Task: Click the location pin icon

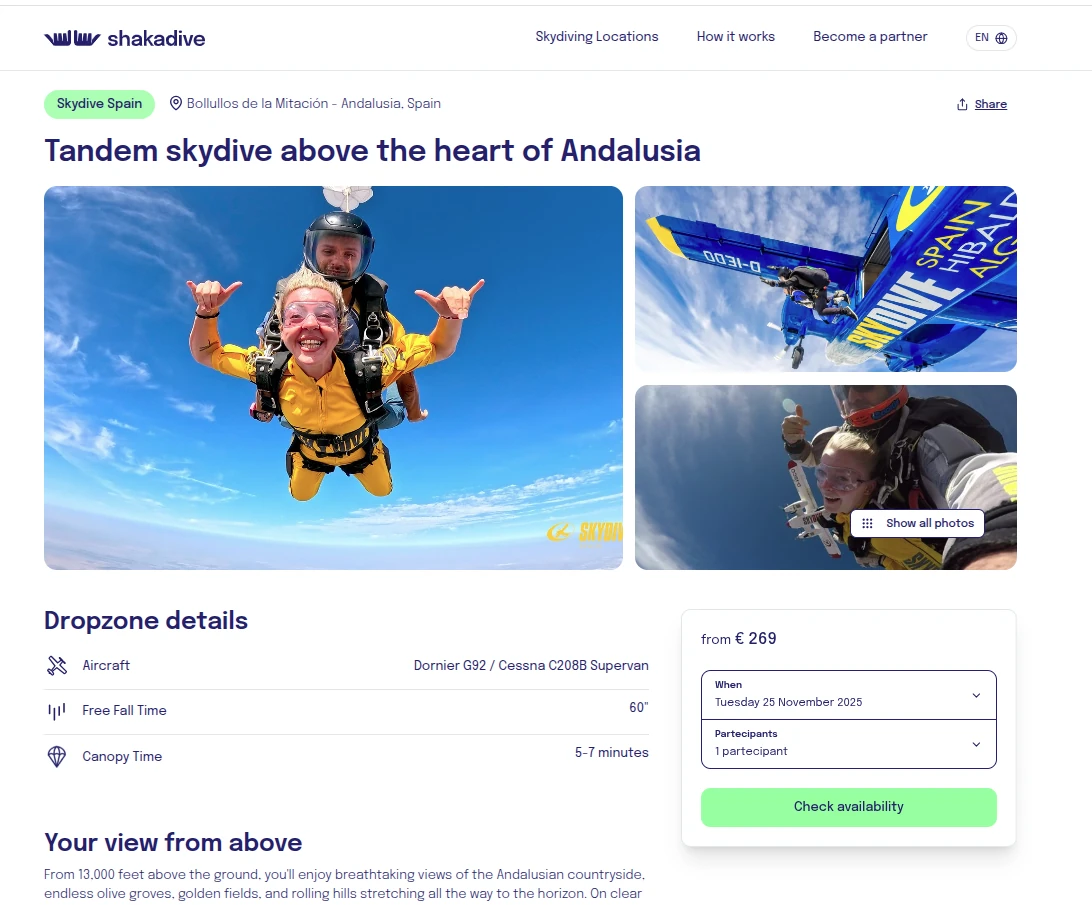Action: (176, 104)
